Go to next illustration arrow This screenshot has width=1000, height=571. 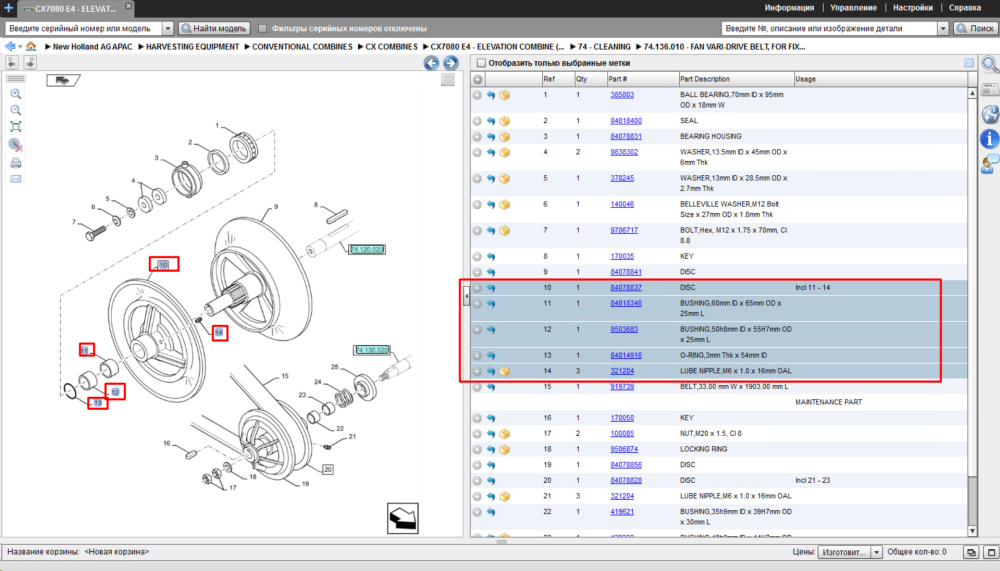[x=450, y=63]
